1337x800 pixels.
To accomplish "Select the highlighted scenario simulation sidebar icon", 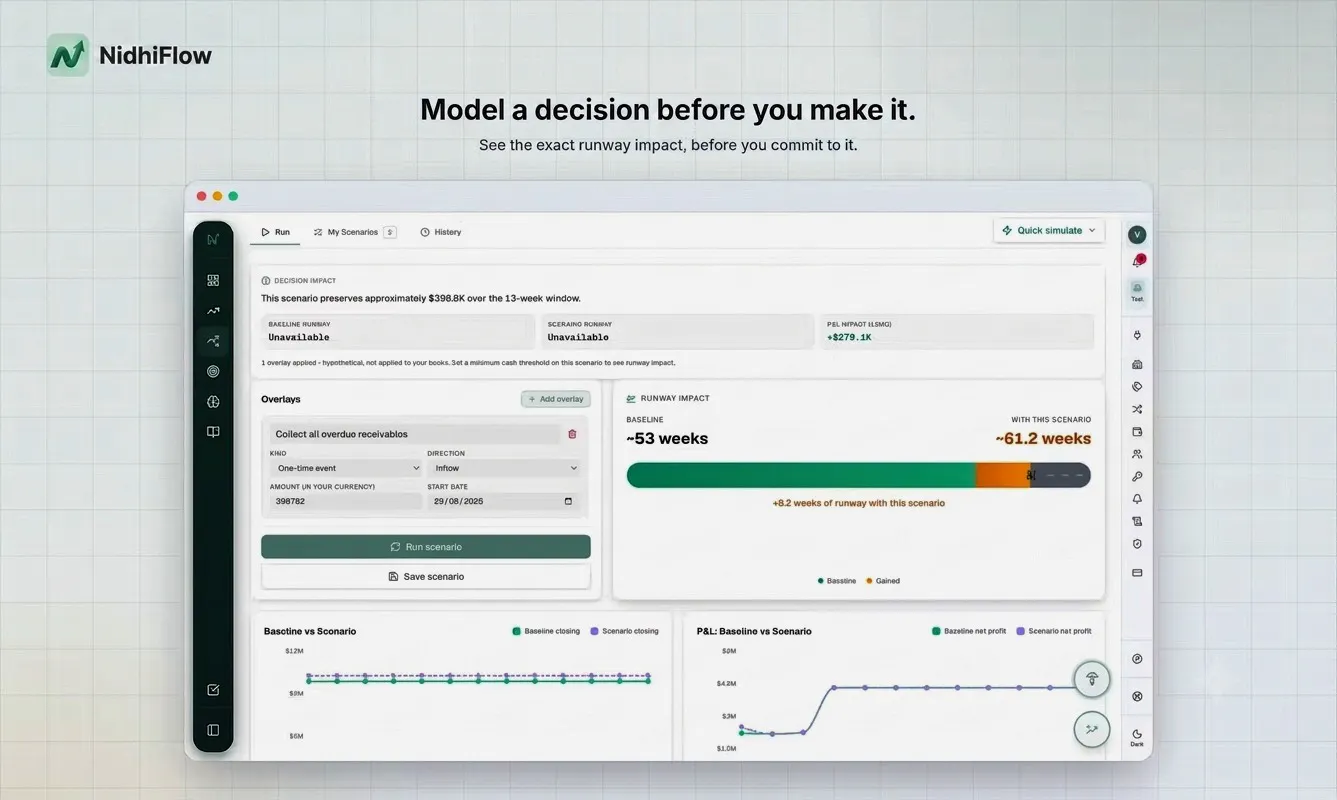I will point(213,341).
